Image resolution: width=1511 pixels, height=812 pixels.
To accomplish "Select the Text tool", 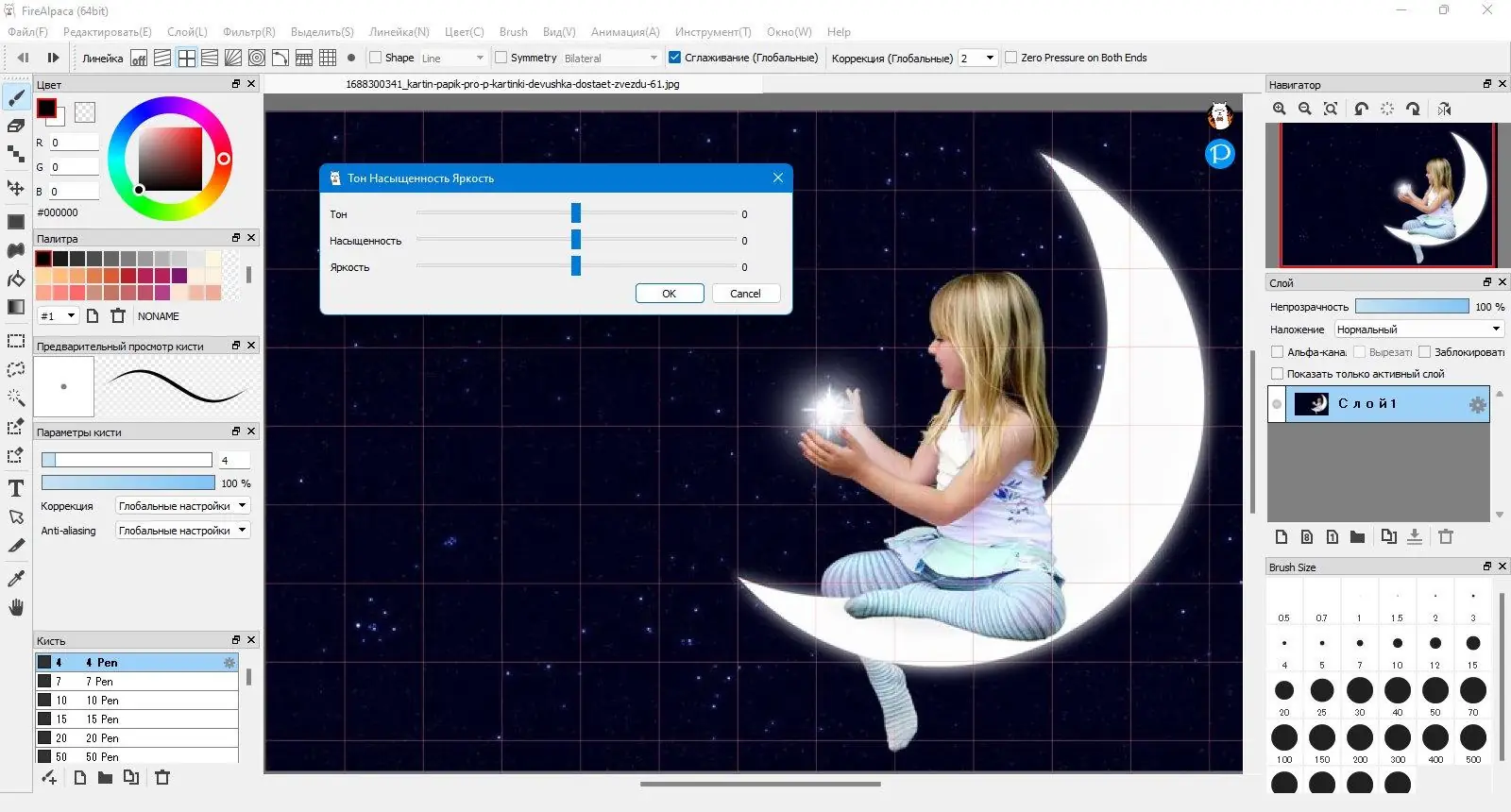I will 16,488.
